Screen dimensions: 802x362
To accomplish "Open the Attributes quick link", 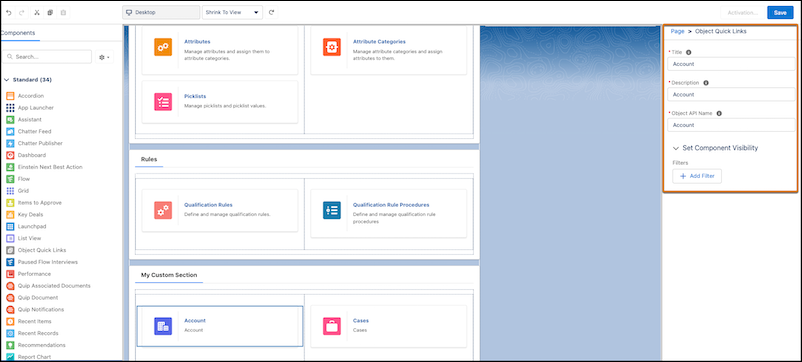I will click(x=197, y=41).
